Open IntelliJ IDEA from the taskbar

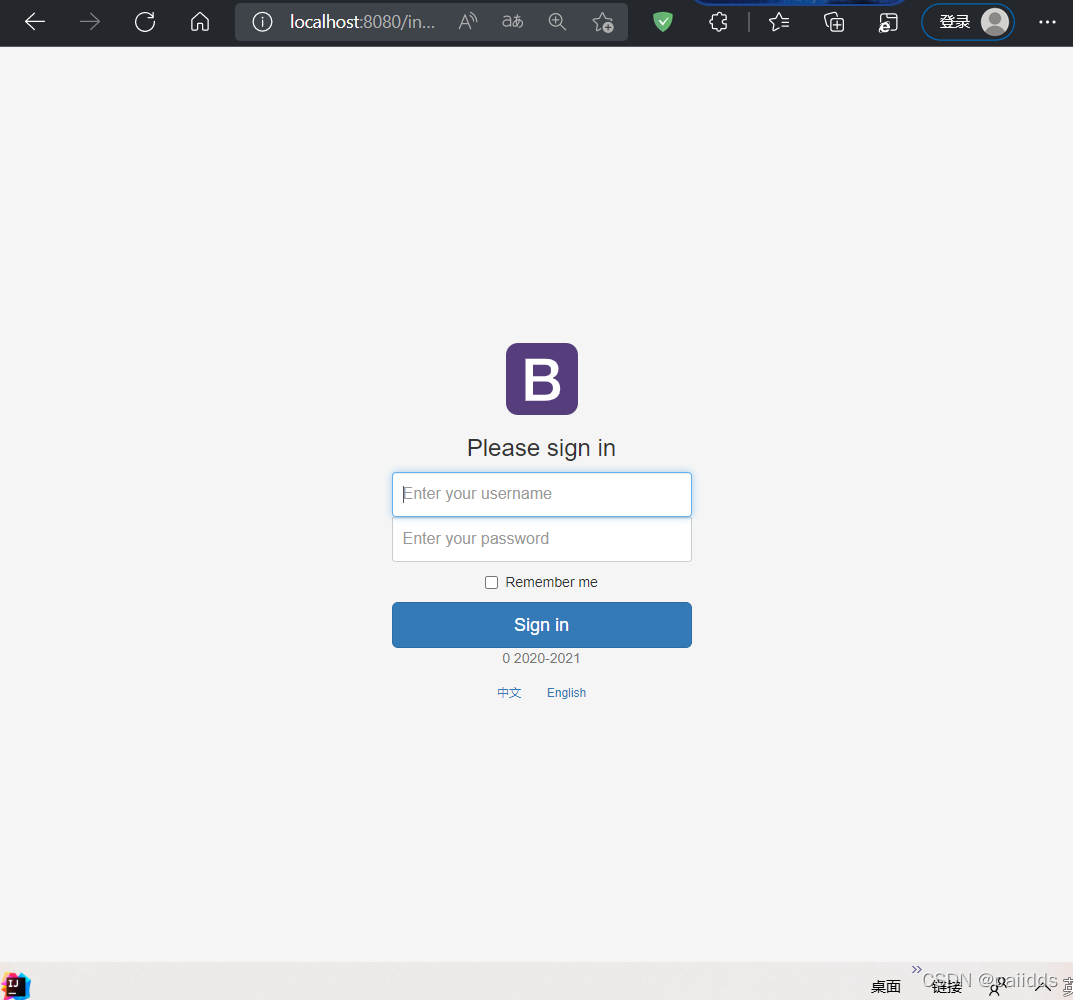[15, 986]
